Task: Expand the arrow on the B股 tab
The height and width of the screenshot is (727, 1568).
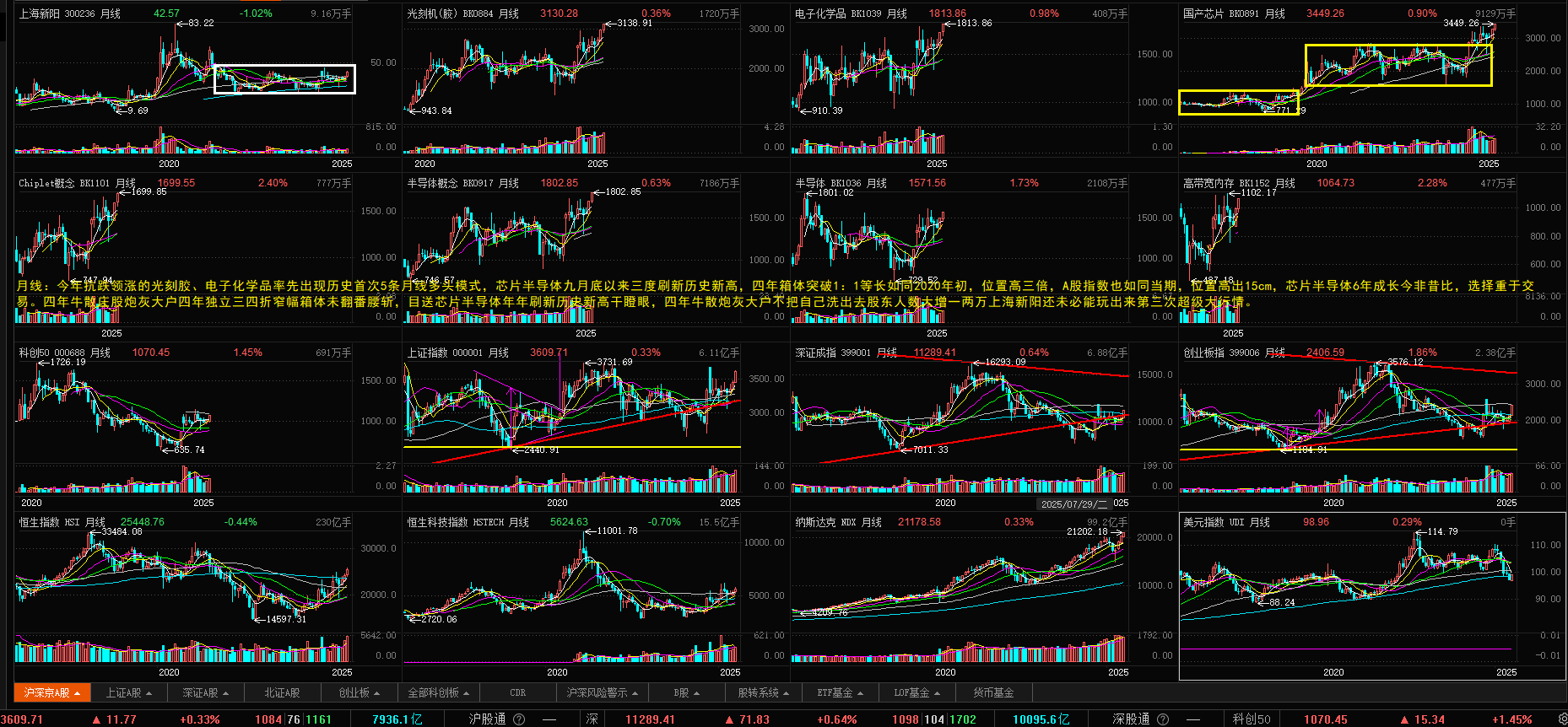Action: coord(696,693)
